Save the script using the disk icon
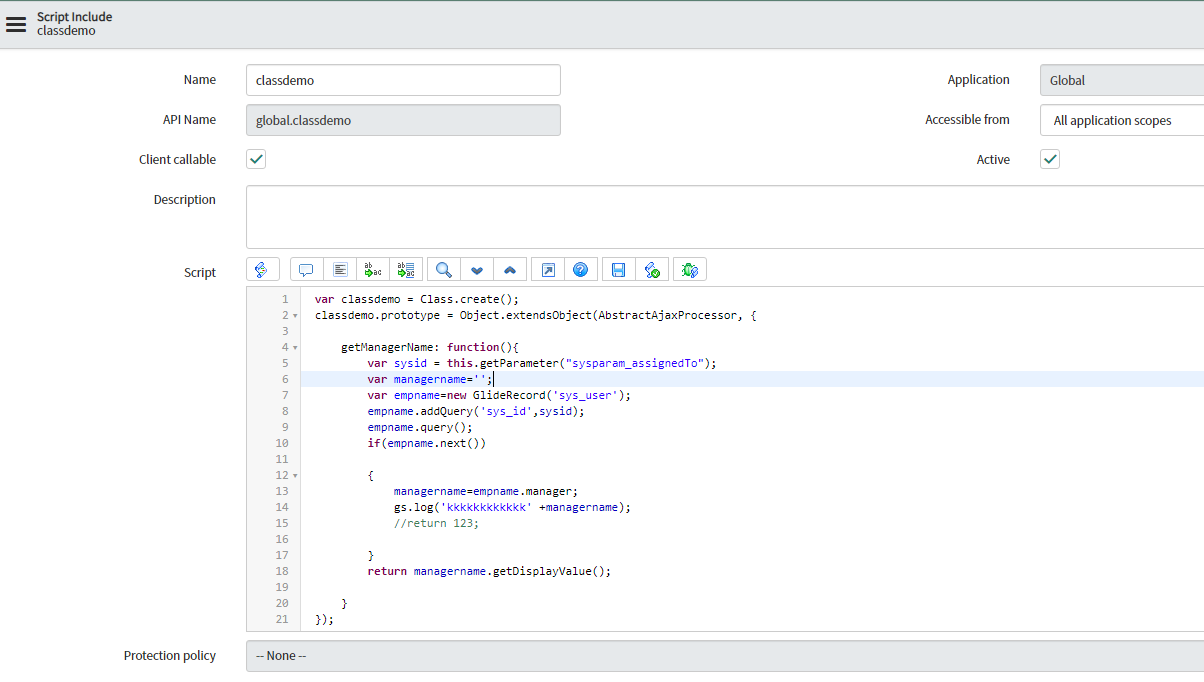This screenshot has width=1204, height=682. point(617,269)
